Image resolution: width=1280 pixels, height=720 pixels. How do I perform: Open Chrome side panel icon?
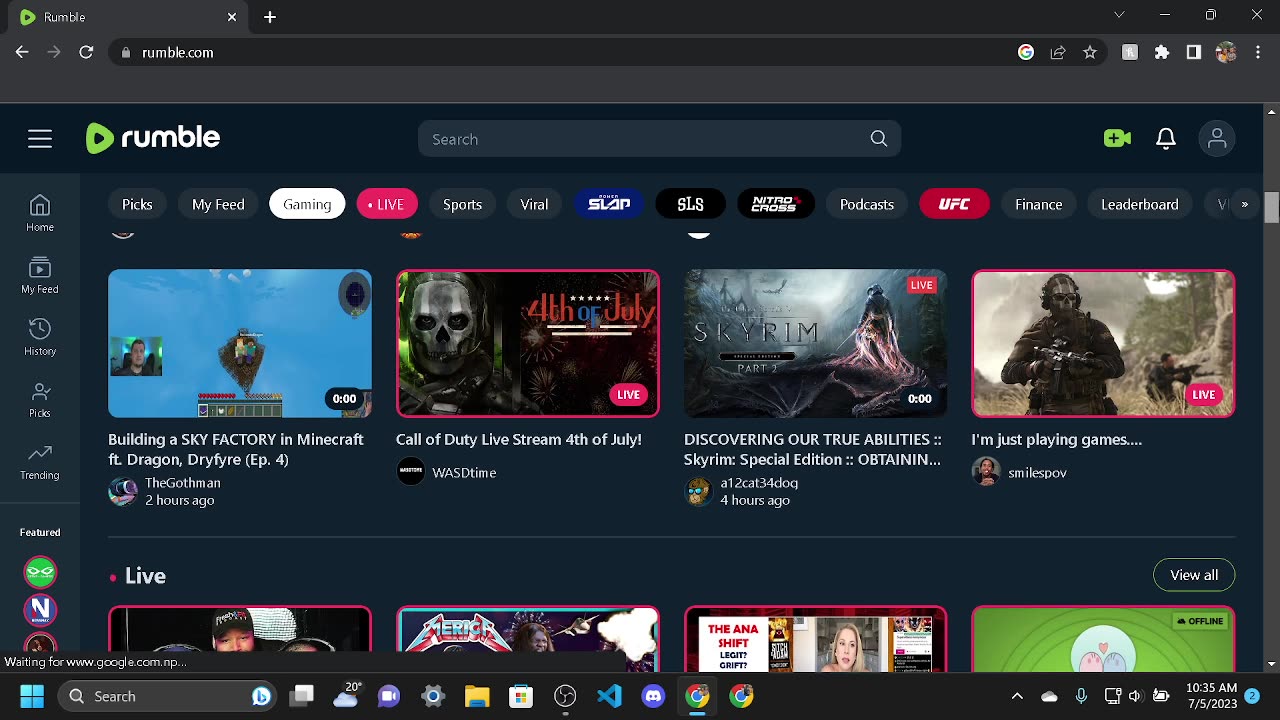1194,52
